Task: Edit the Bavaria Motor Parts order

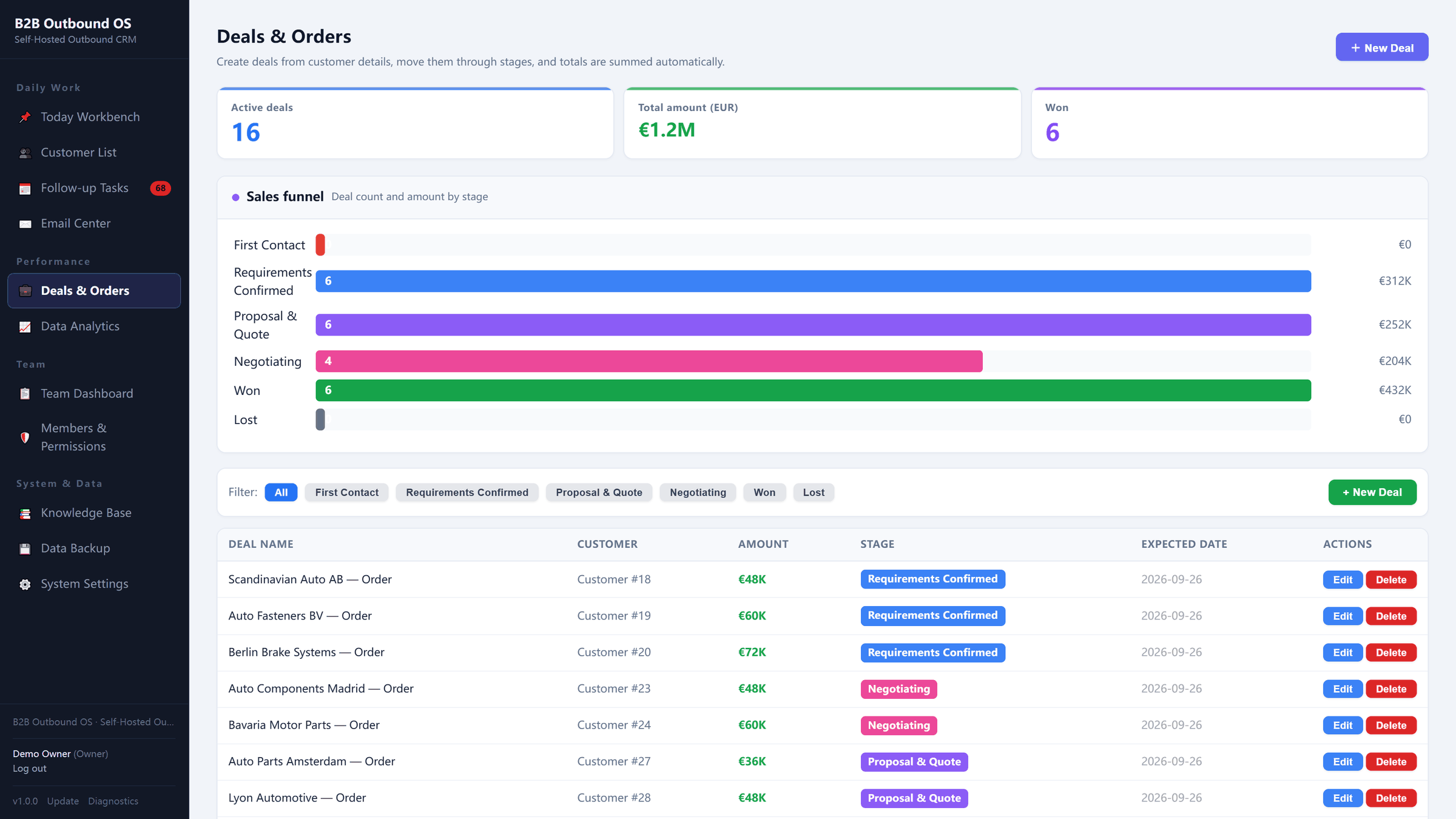Action: (1343, 725)
